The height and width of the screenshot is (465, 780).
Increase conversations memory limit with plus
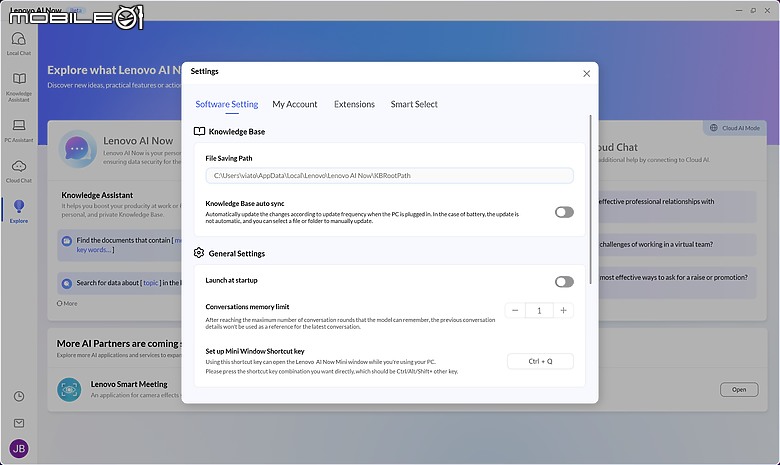coord(563,310)
